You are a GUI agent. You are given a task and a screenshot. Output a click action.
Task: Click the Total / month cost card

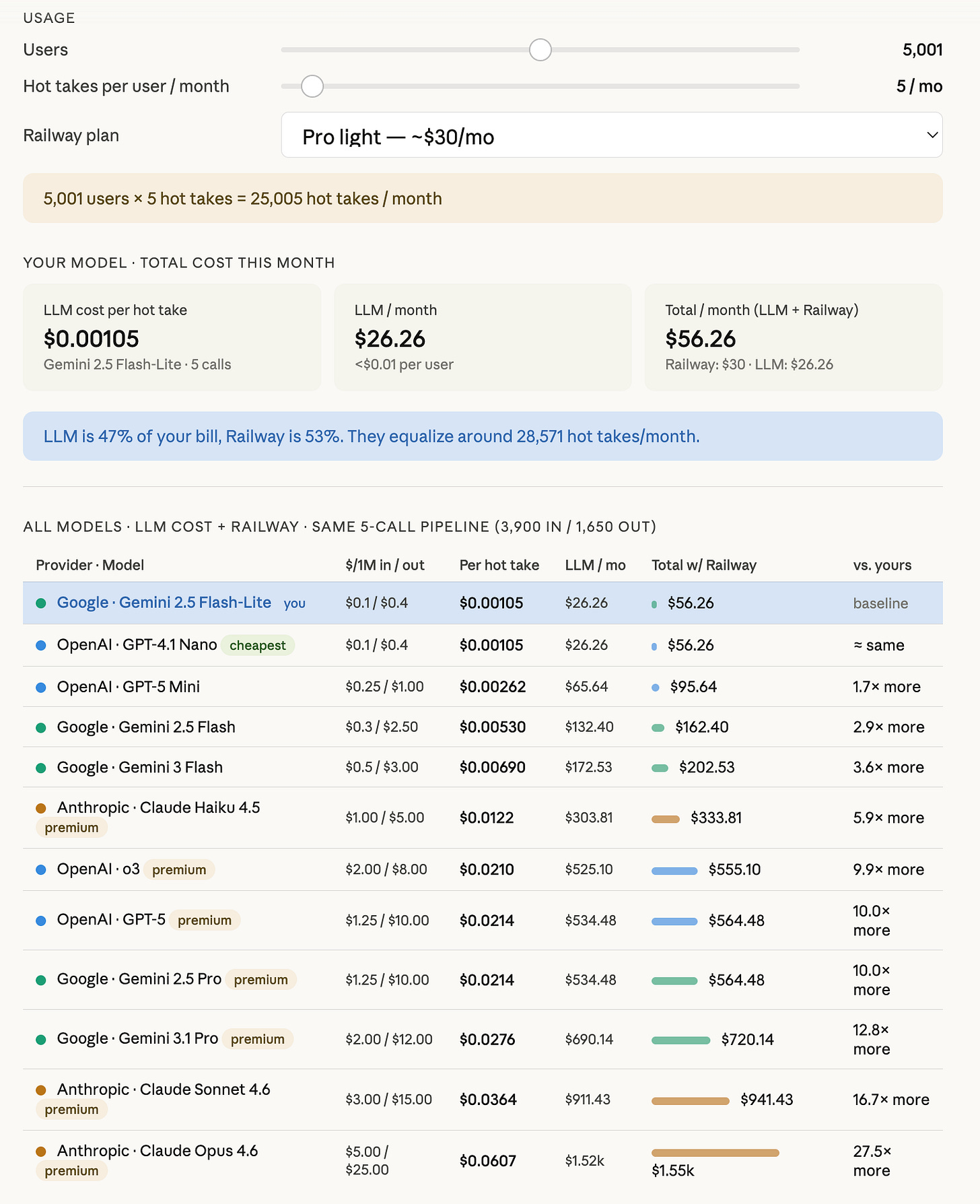(x=794, y=337)
